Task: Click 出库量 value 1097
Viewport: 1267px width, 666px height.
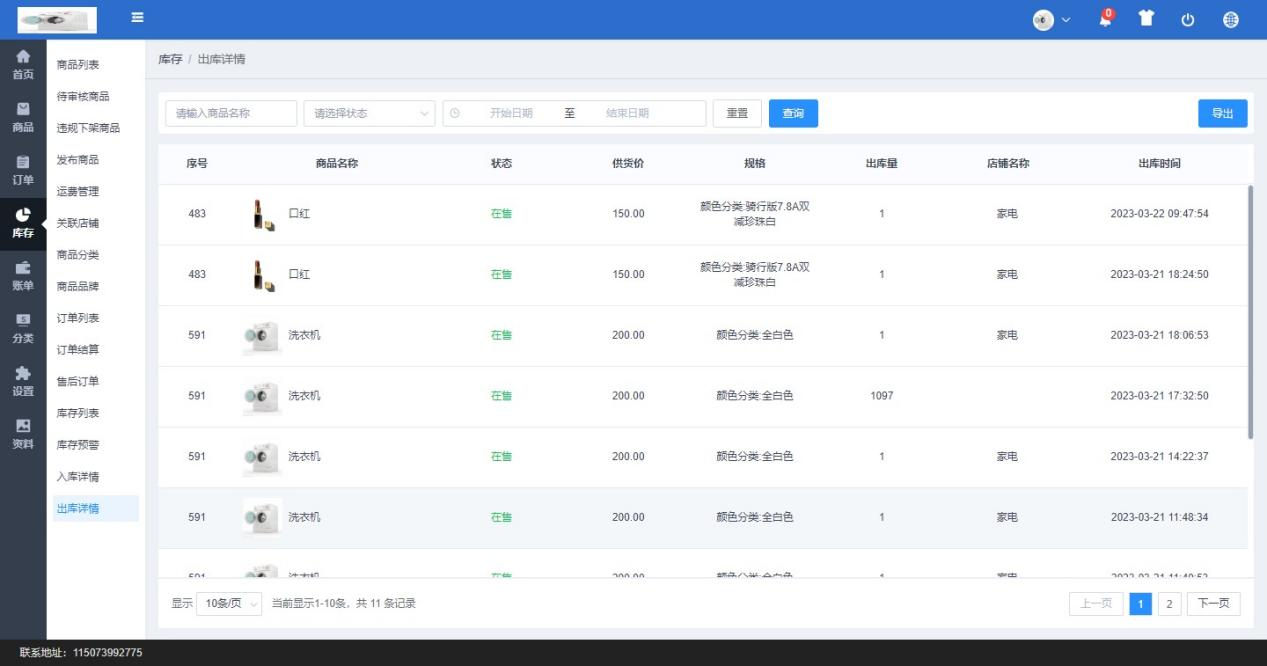Action: 881,396
